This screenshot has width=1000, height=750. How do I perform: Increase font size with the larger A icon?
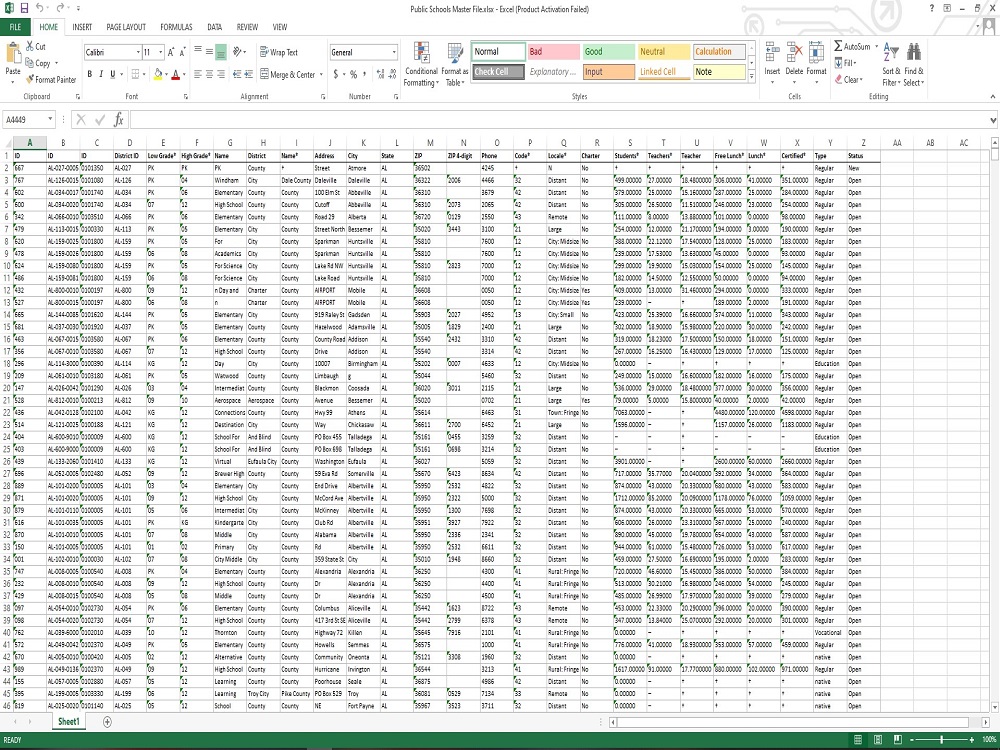[x=171, y=52]
